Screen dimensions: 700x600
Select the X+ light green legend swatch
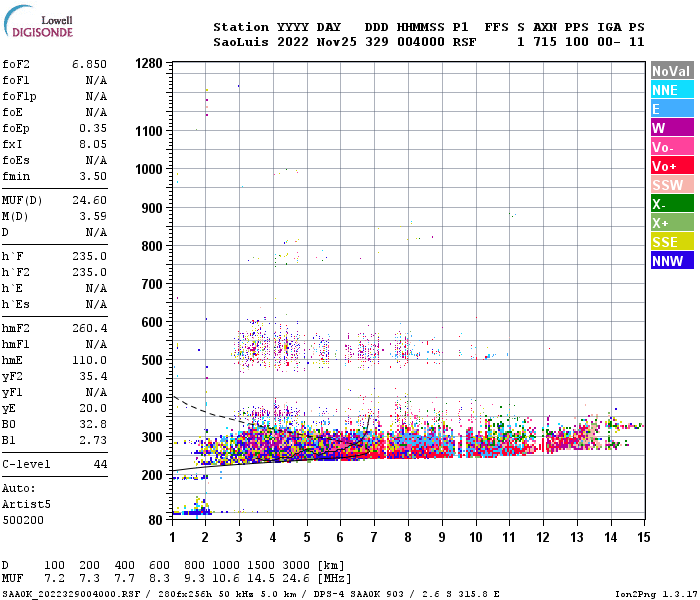coord(672,223)
